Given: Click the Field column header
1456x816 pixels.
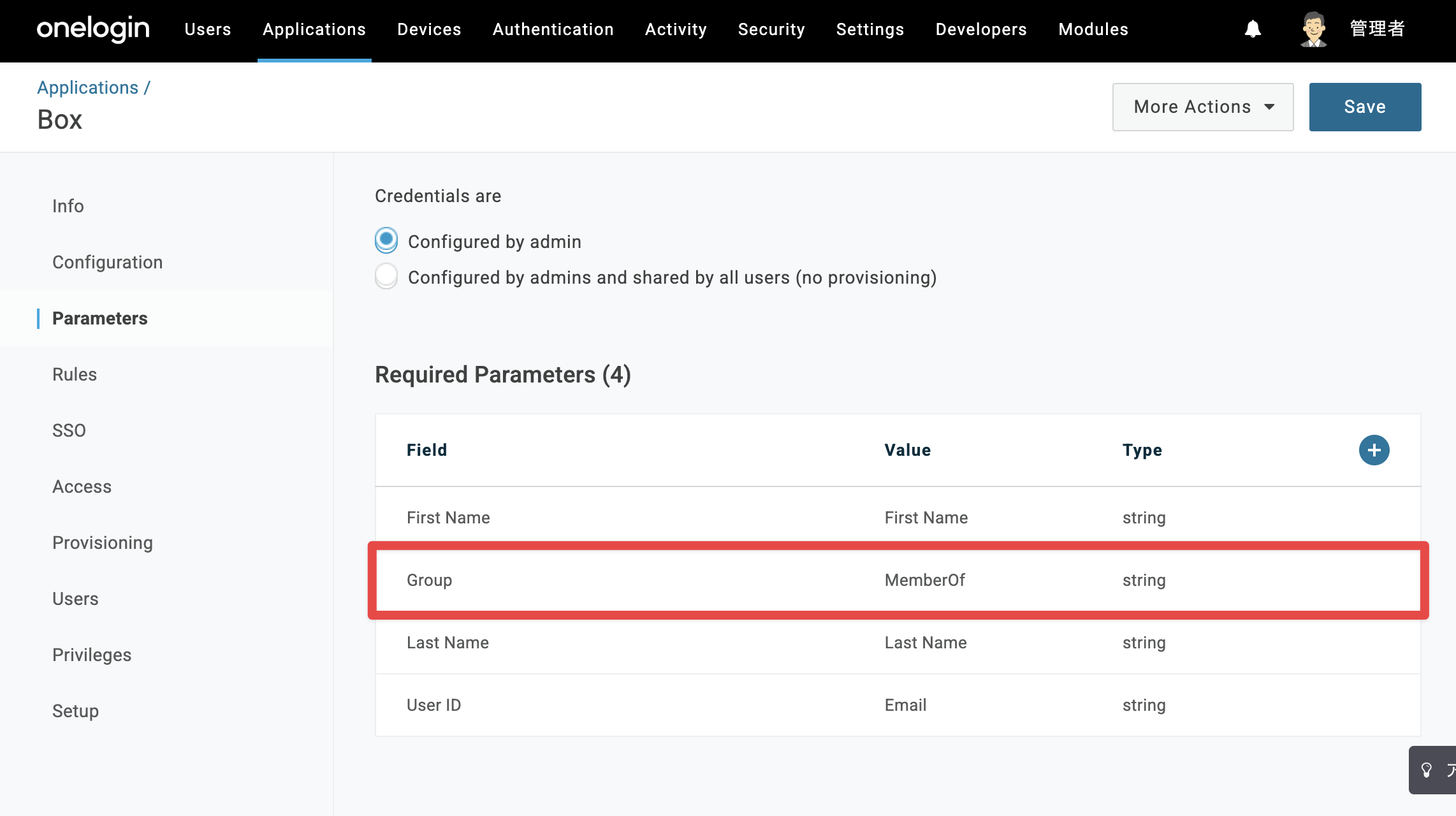Looking at the screenshot, I should pyautogui.click(x=427, y=450).
